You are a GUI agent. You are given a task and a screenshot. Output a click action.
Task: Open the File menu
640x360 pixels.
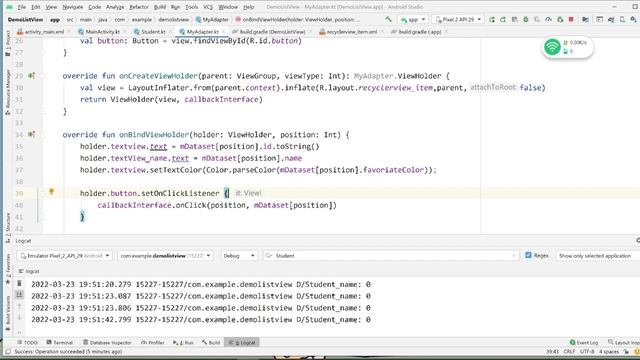click(22, 7)
